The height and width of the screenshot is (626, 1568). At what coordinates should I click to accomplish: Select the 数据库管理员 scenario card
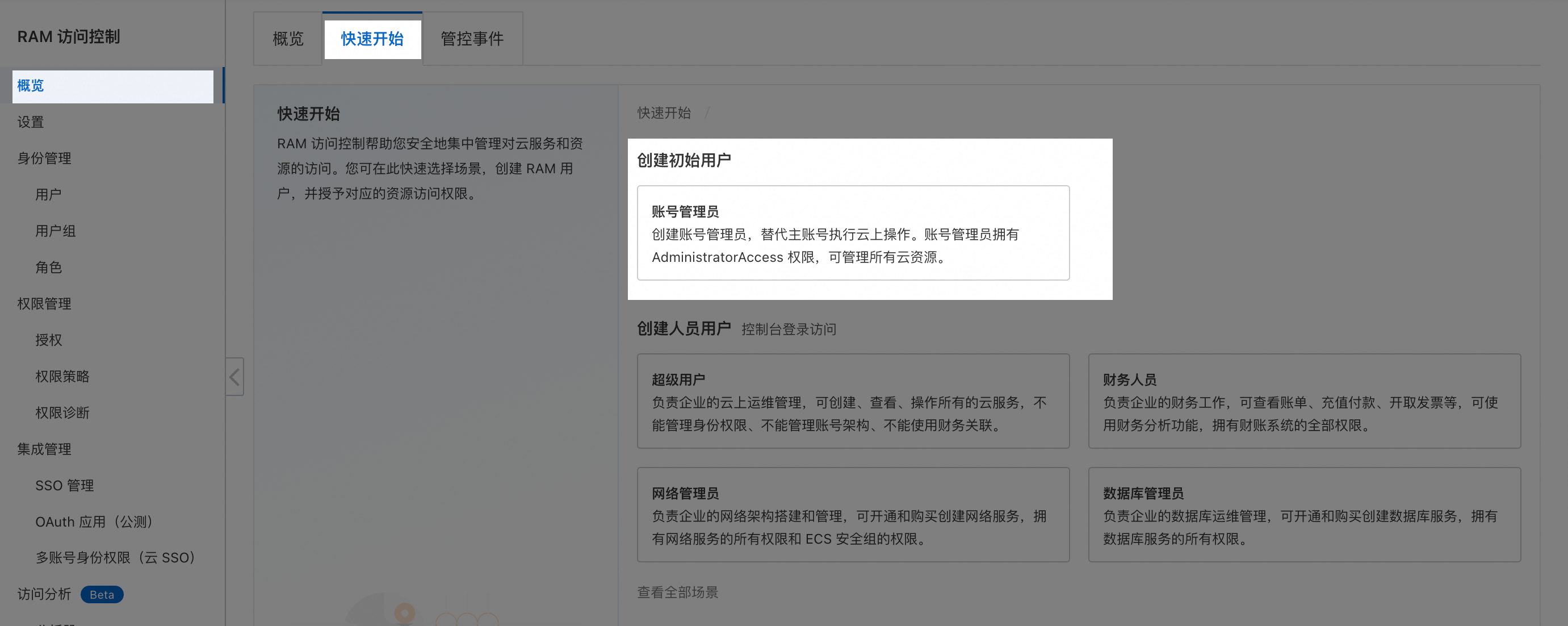pos(1304,515)
